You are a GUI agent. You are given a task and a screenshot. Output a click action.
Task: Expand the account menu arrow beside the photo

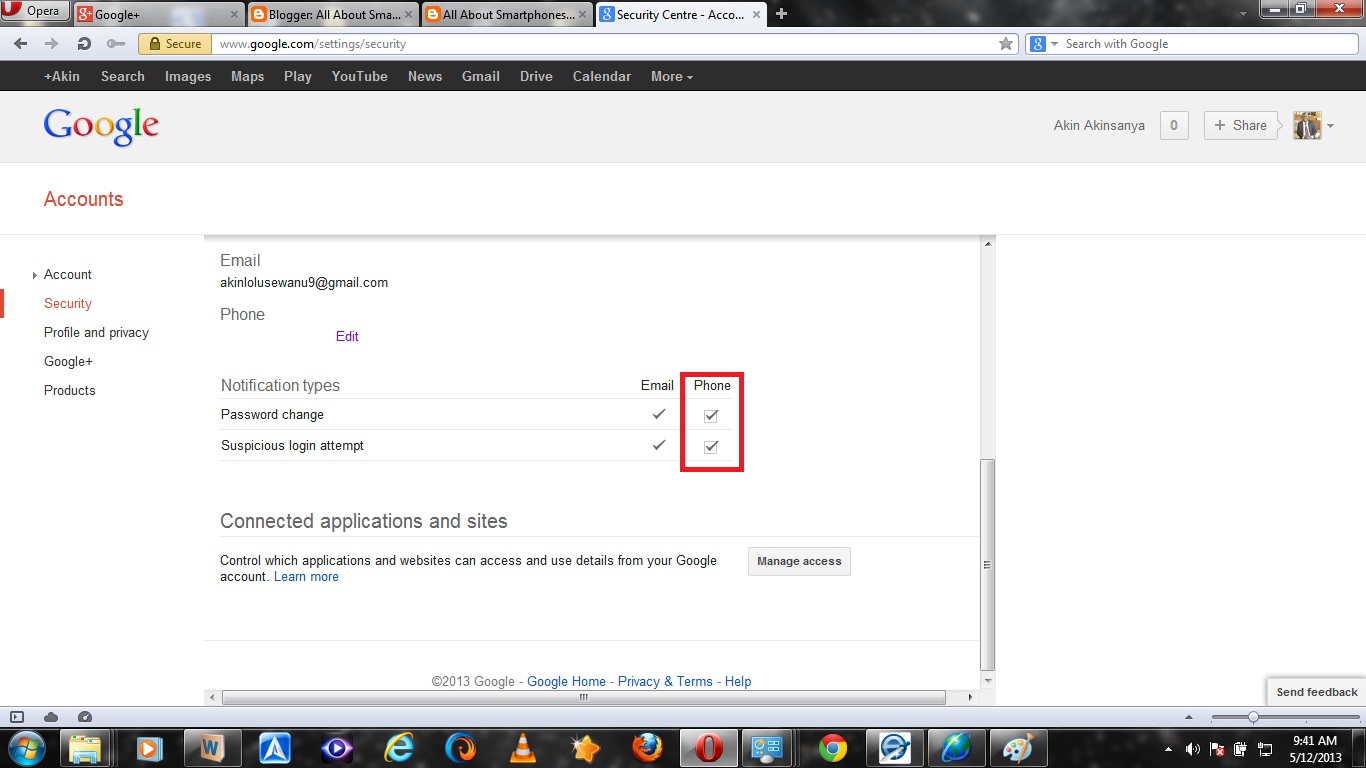(1330, 126)
